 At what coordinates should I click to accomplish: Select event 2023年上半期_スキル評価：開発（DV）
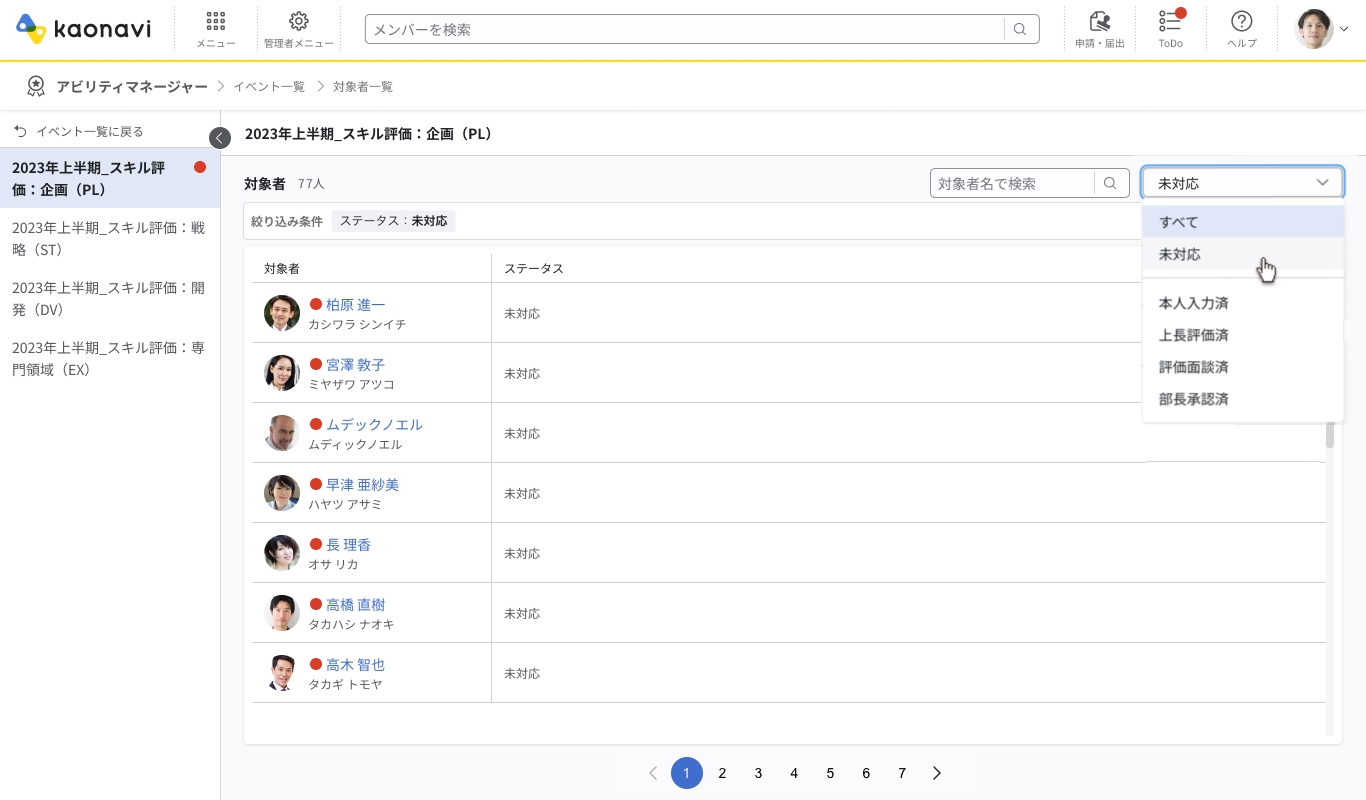coord(110,297)
